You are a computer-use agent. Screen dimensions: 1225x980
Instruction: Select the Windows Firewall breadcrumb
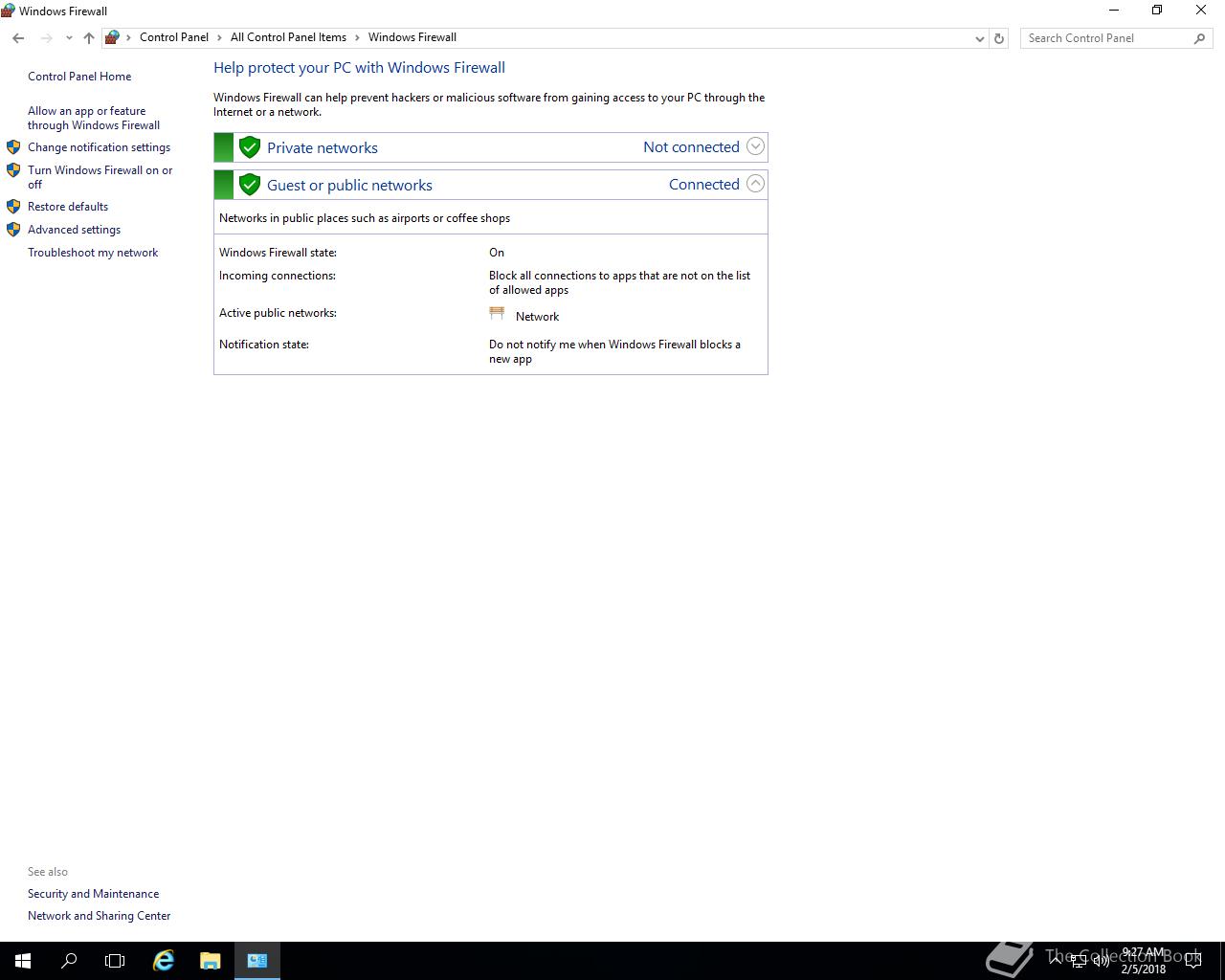[412, 37]
